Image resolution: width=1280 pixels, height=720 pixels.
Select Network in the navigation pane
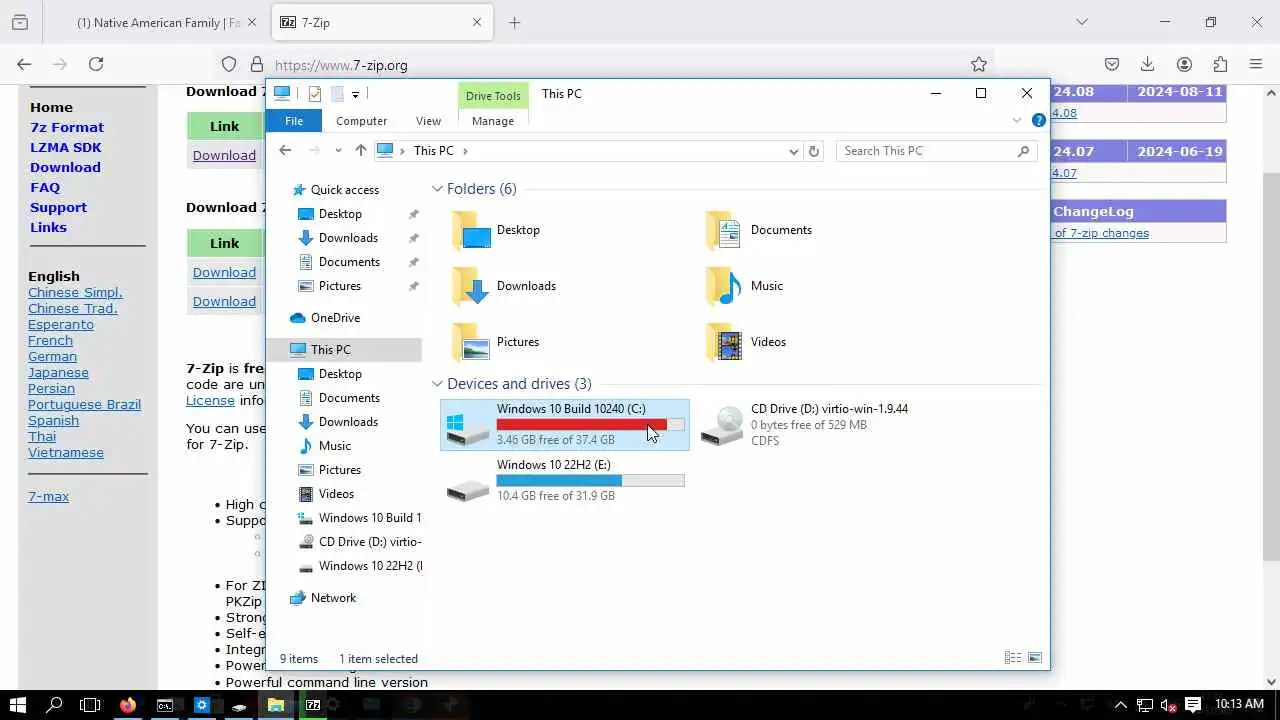tap(333, 598)
